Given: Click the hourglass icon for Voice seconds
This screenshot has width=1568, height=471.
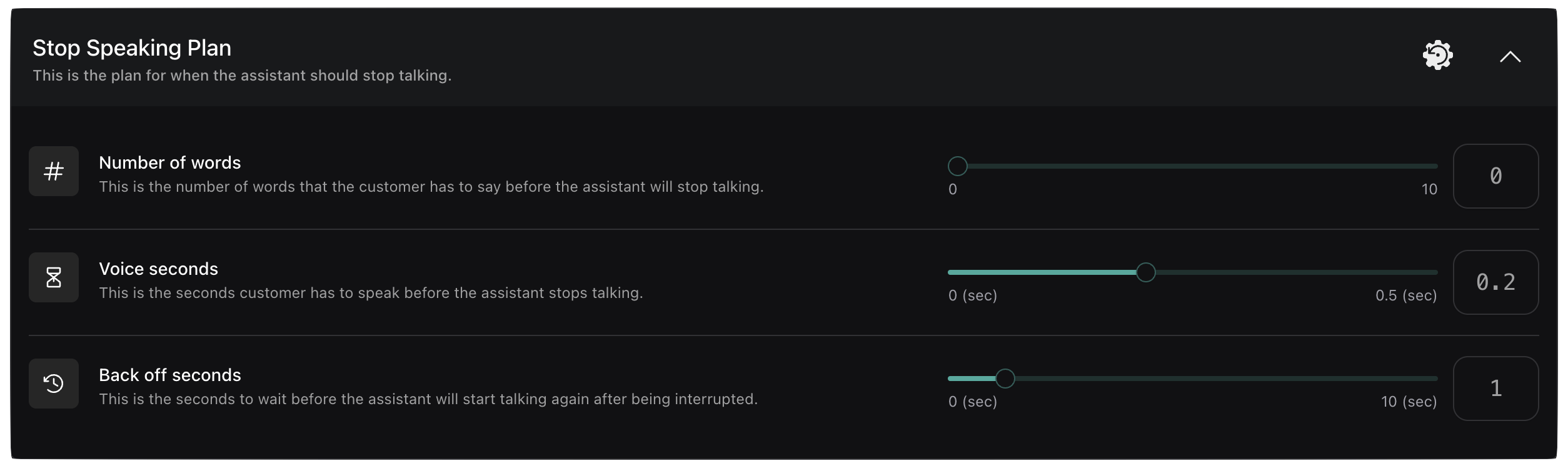Looking at the screenshot, I should pyautogui.click(x=54, y=277).
